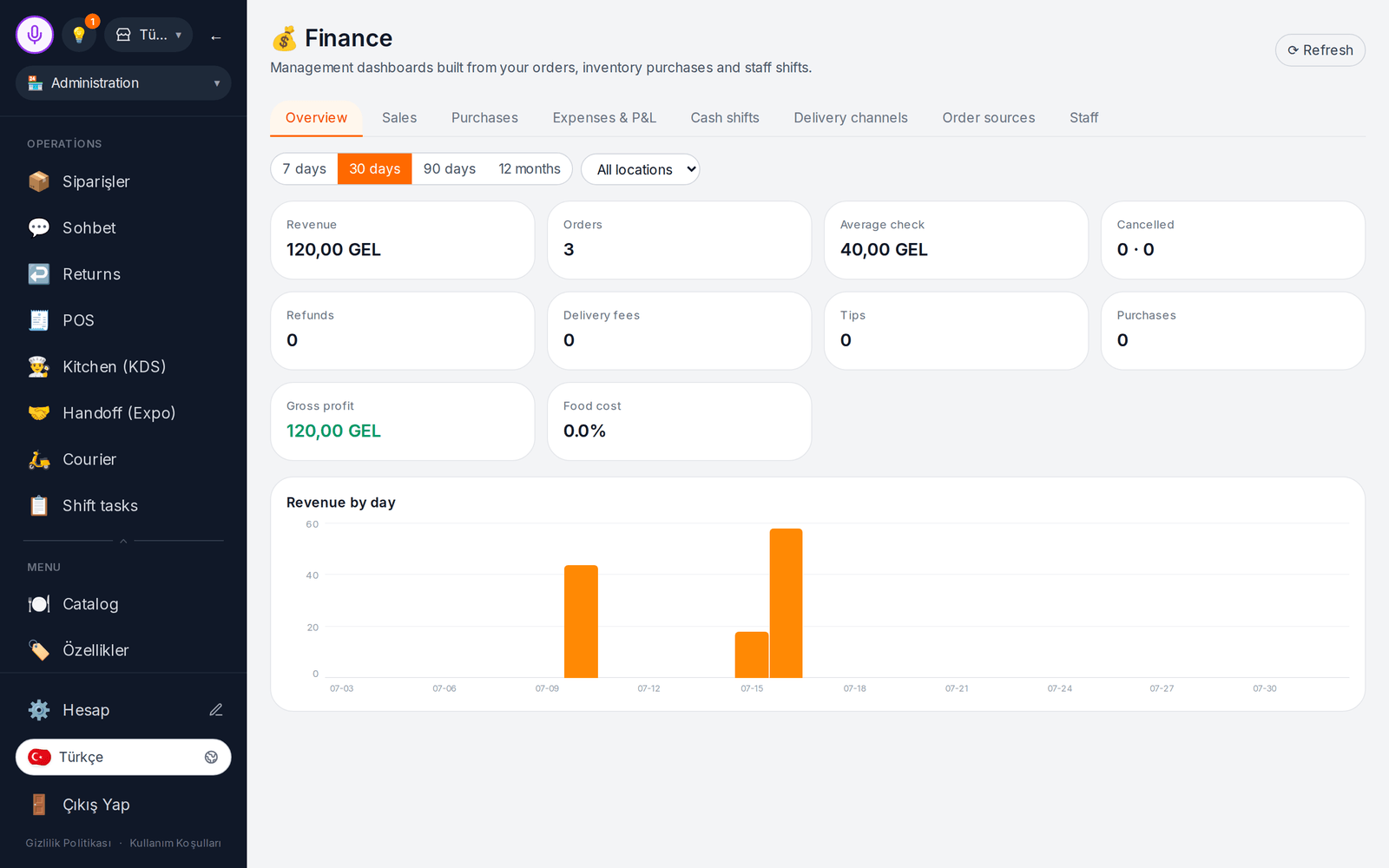Viewport: 1389px width, 868px height.
Task: Open the Gizlilik Politikası link
Action: click(69, 843)
